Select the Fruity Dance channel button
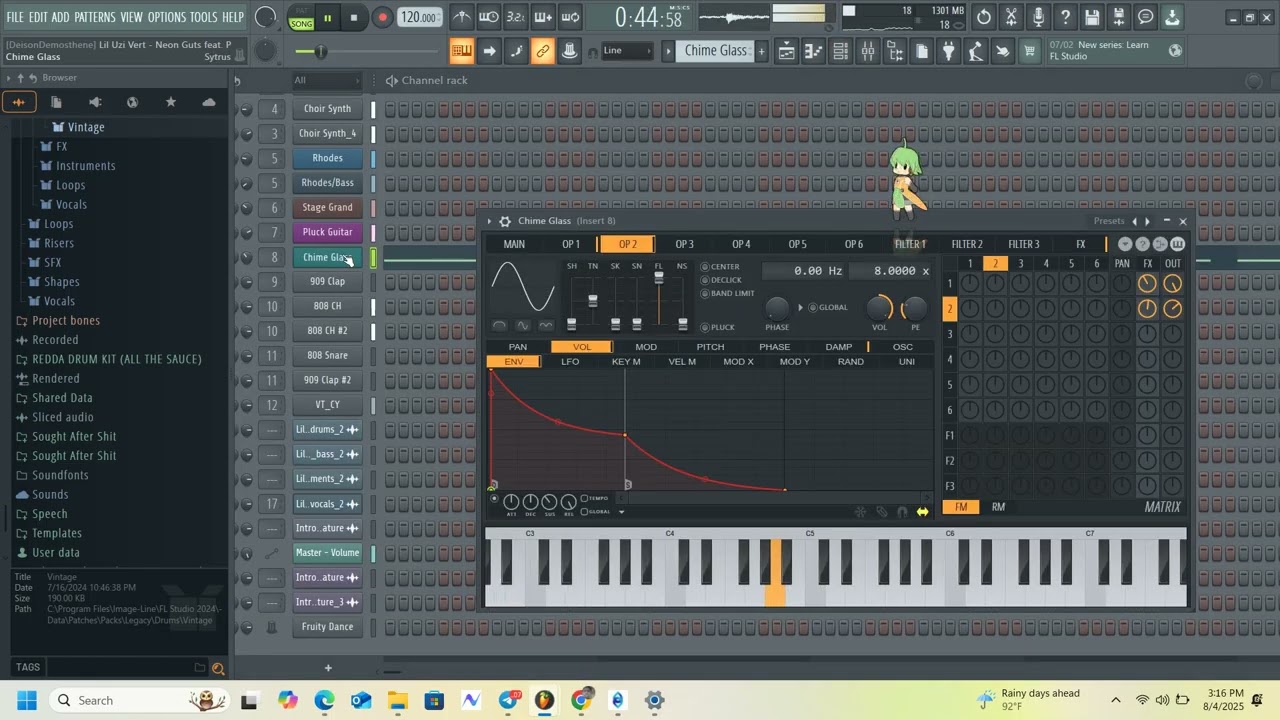Image resolution: width=1280 pixels, height=720 pixels. 327,627
